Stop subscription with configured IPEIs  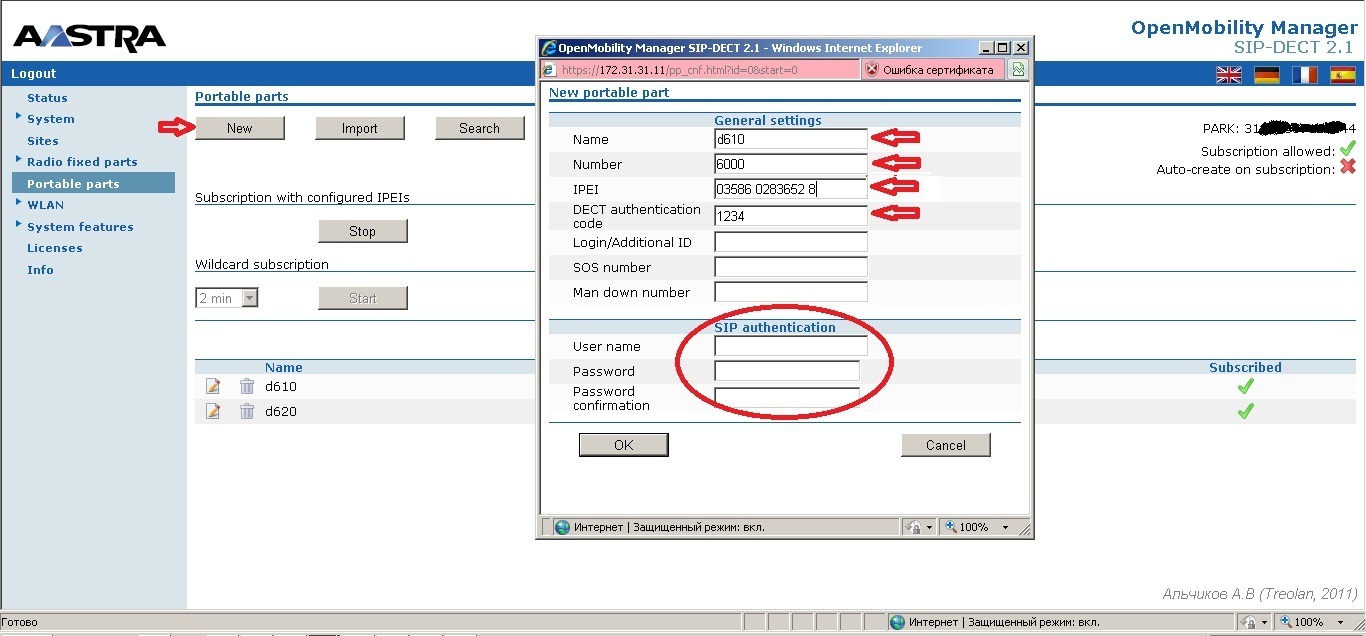(362, 231)
